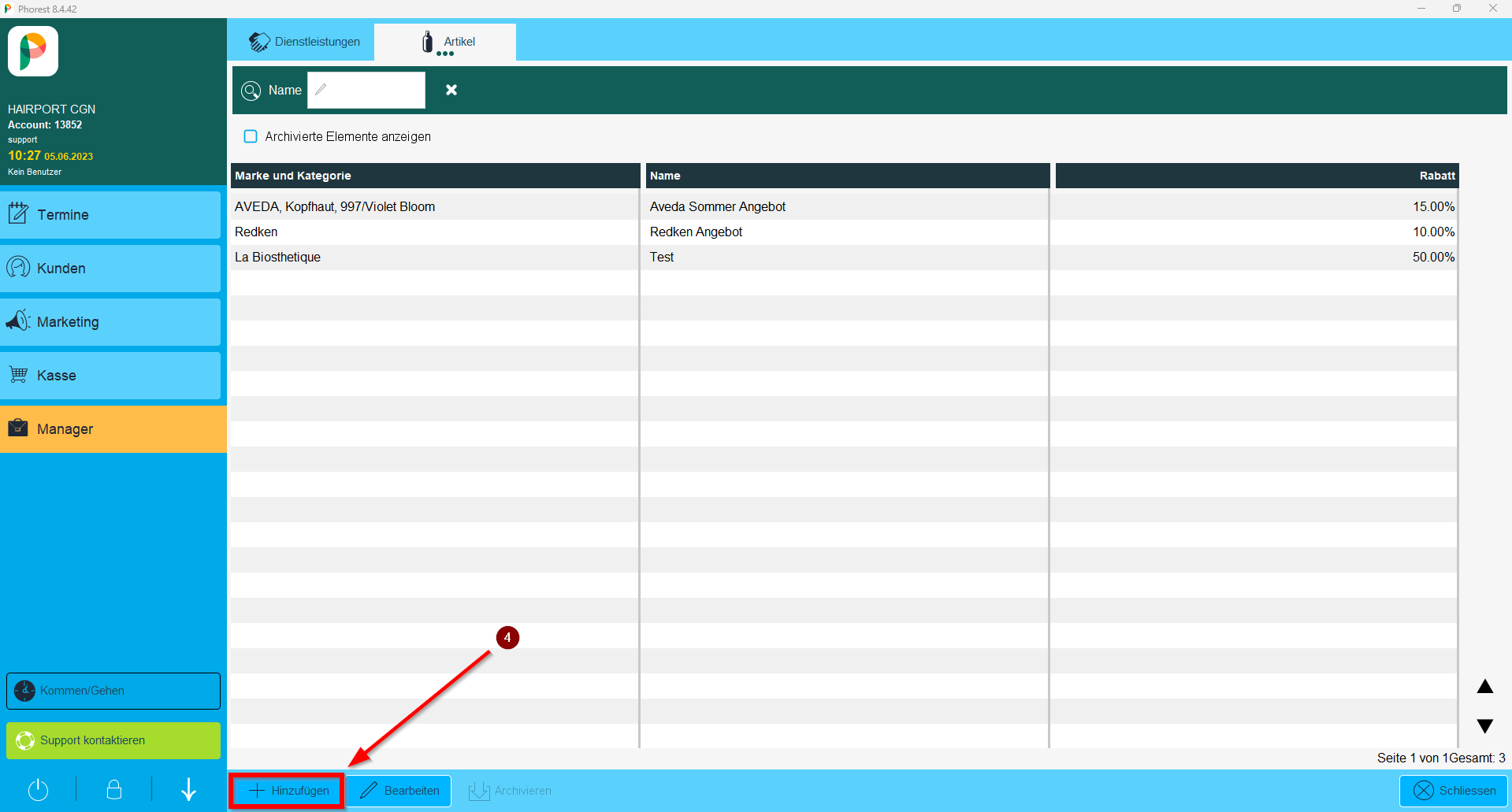Viewport: 1512px width, 812px height.
Task: Click the support lifebuoy icon
Action: point(25,740)
